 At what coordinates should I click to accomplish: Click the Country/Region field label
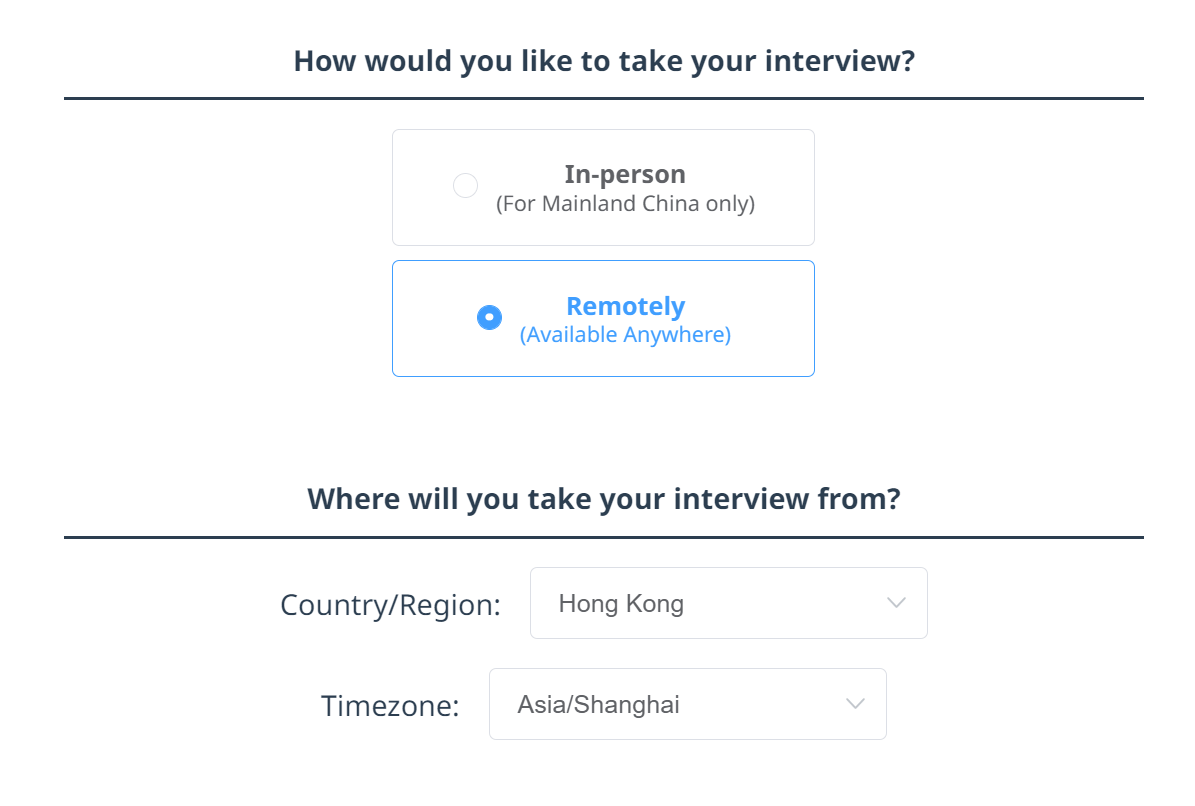point(390,604)
